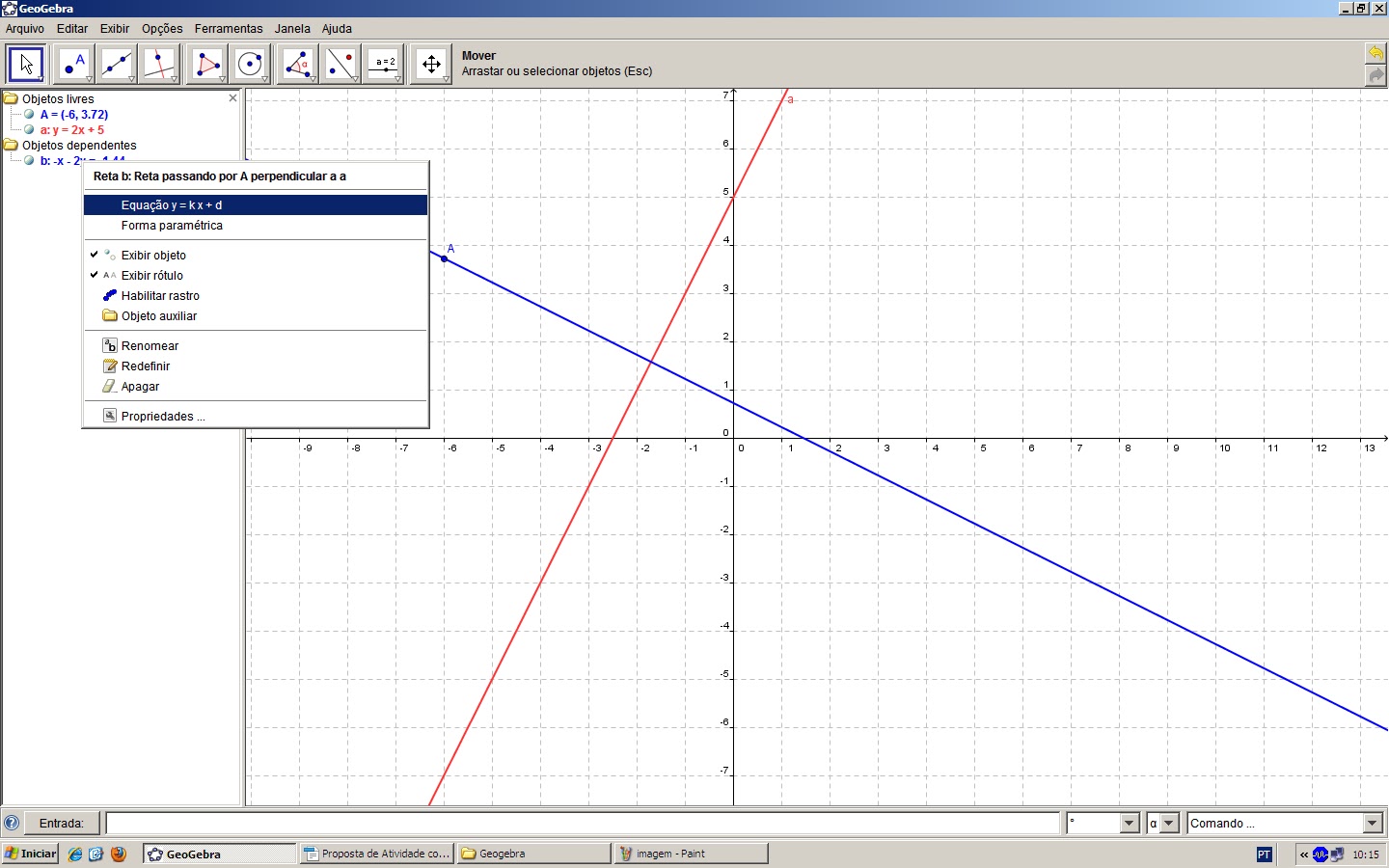Select the Circle with center tool

click(250, 65)
